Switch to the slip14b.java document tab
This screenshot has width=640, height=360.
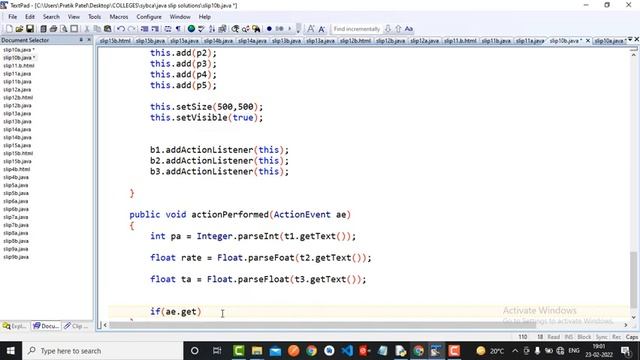point(218,41)
